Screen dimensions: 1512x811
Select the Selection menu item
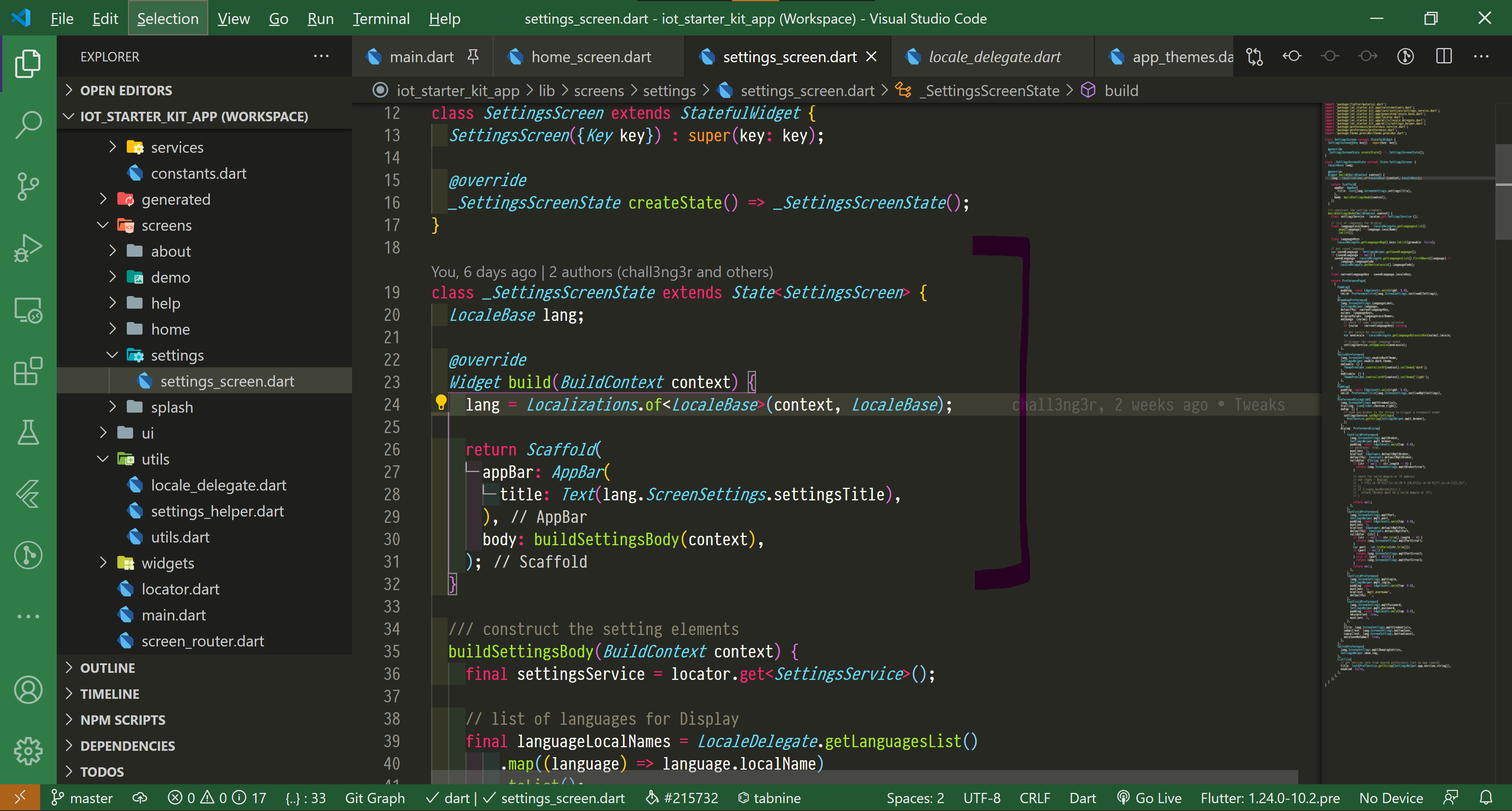click(169, 18)
